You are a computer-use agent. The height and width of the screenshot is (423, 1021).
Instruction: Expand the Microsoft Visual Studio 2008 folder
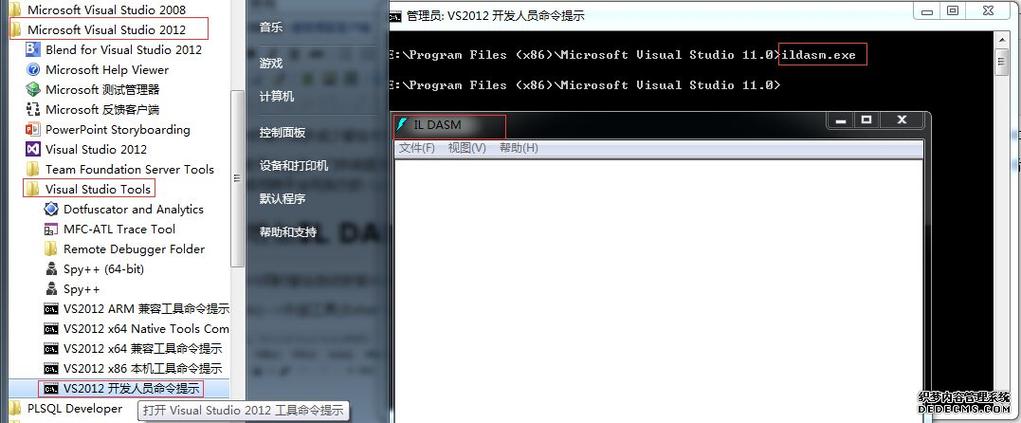[x=97, y=10]
